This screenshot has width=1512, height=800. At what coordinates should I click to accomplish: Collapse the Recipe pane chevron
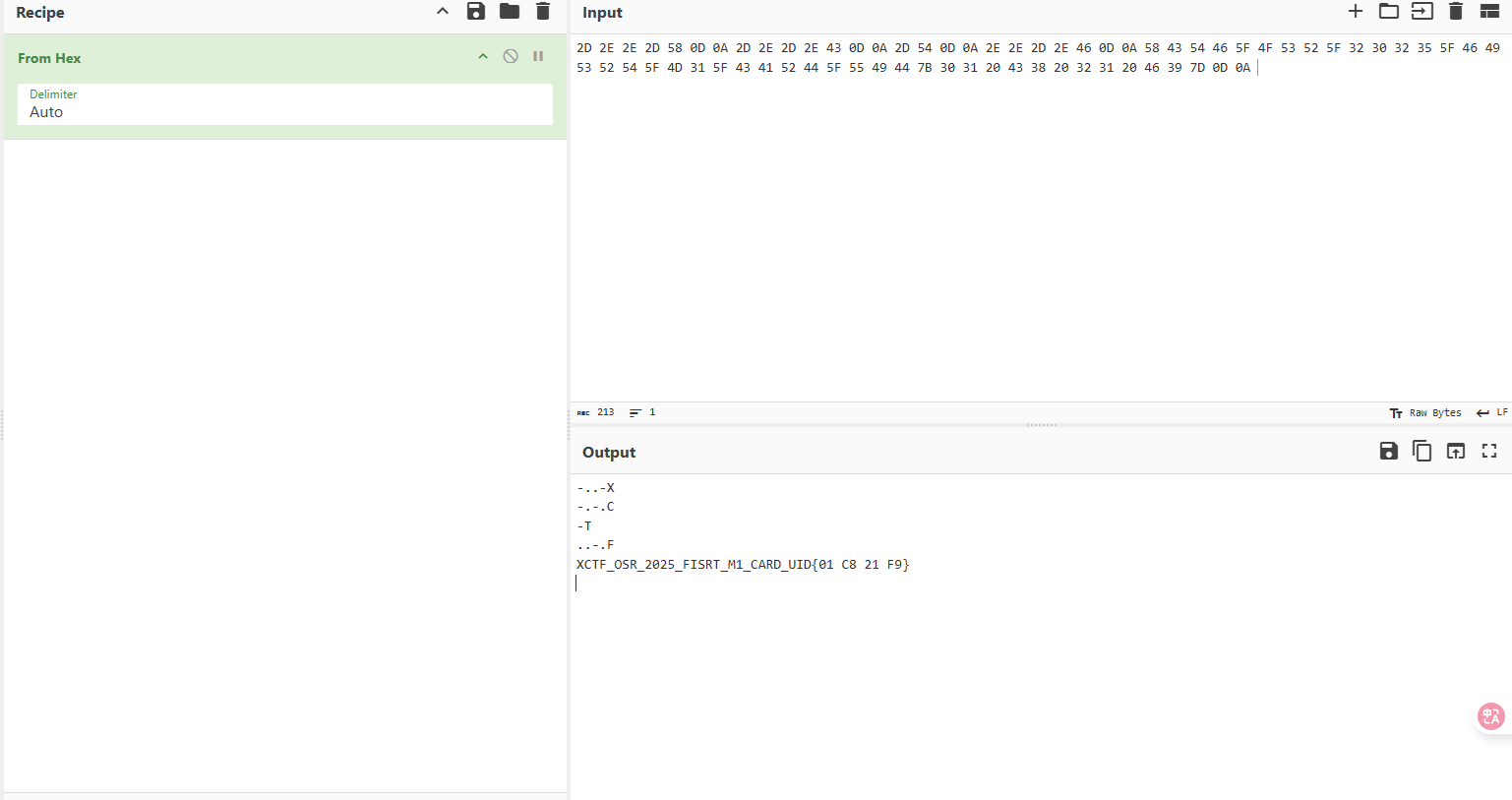click(443, 12)
